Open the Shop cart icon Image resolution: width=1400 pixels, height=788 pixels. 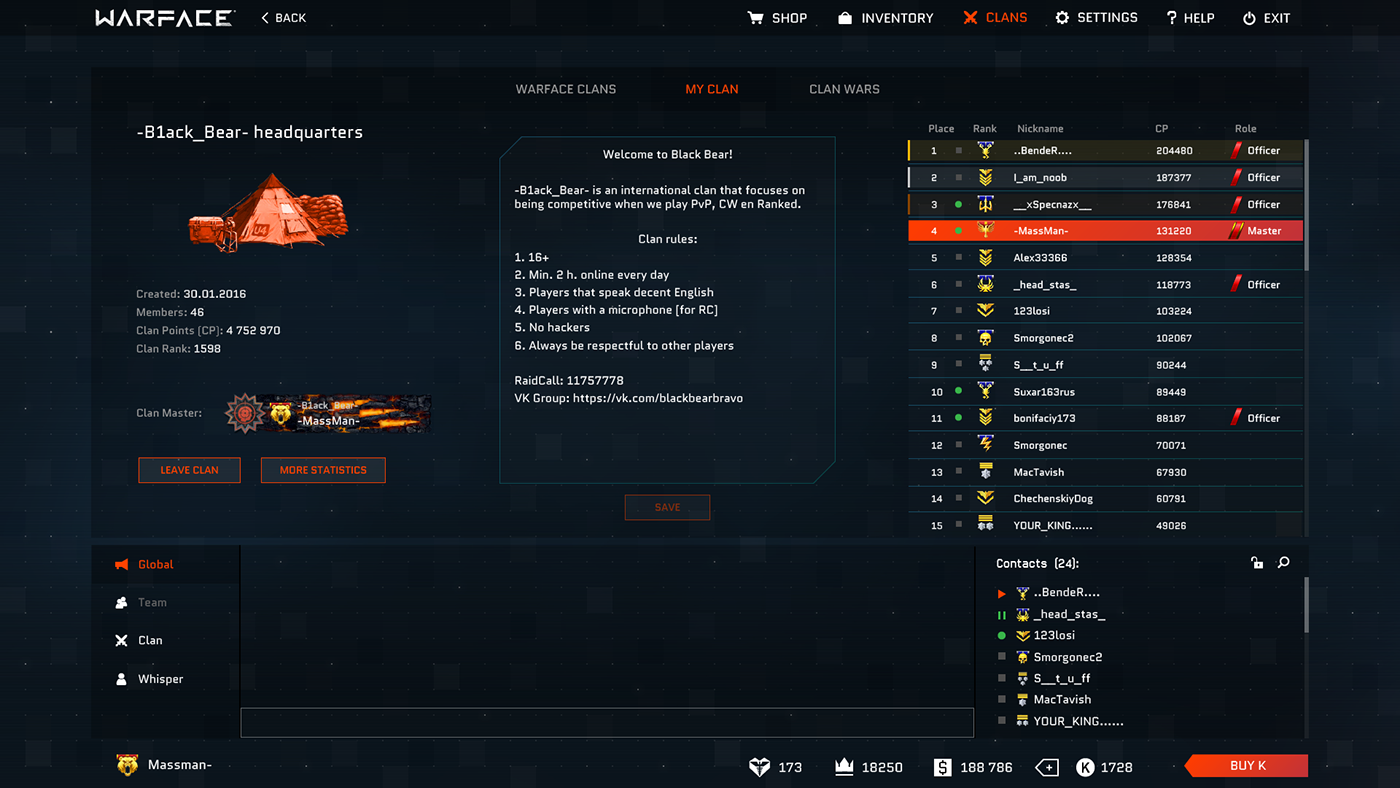click(755, 18)
